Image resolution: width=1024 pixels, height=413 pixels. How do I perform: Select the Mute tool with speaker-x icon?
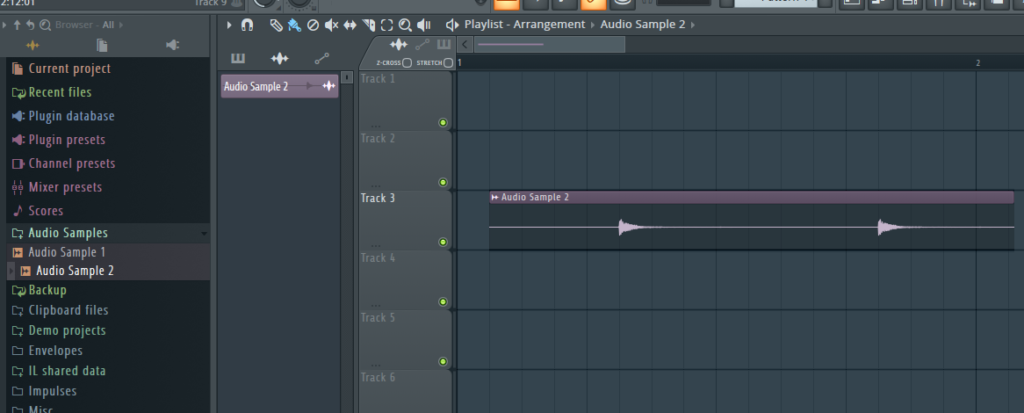pos(332,25)
